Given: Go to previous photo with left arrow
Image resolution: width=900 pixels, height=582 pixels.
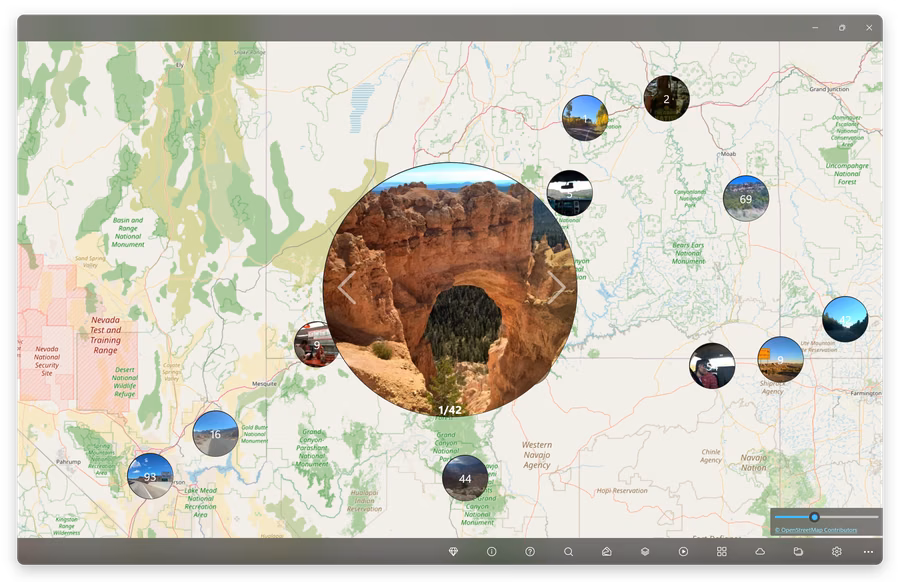Looking at the screenshot, I should click(x=347, y=288).
